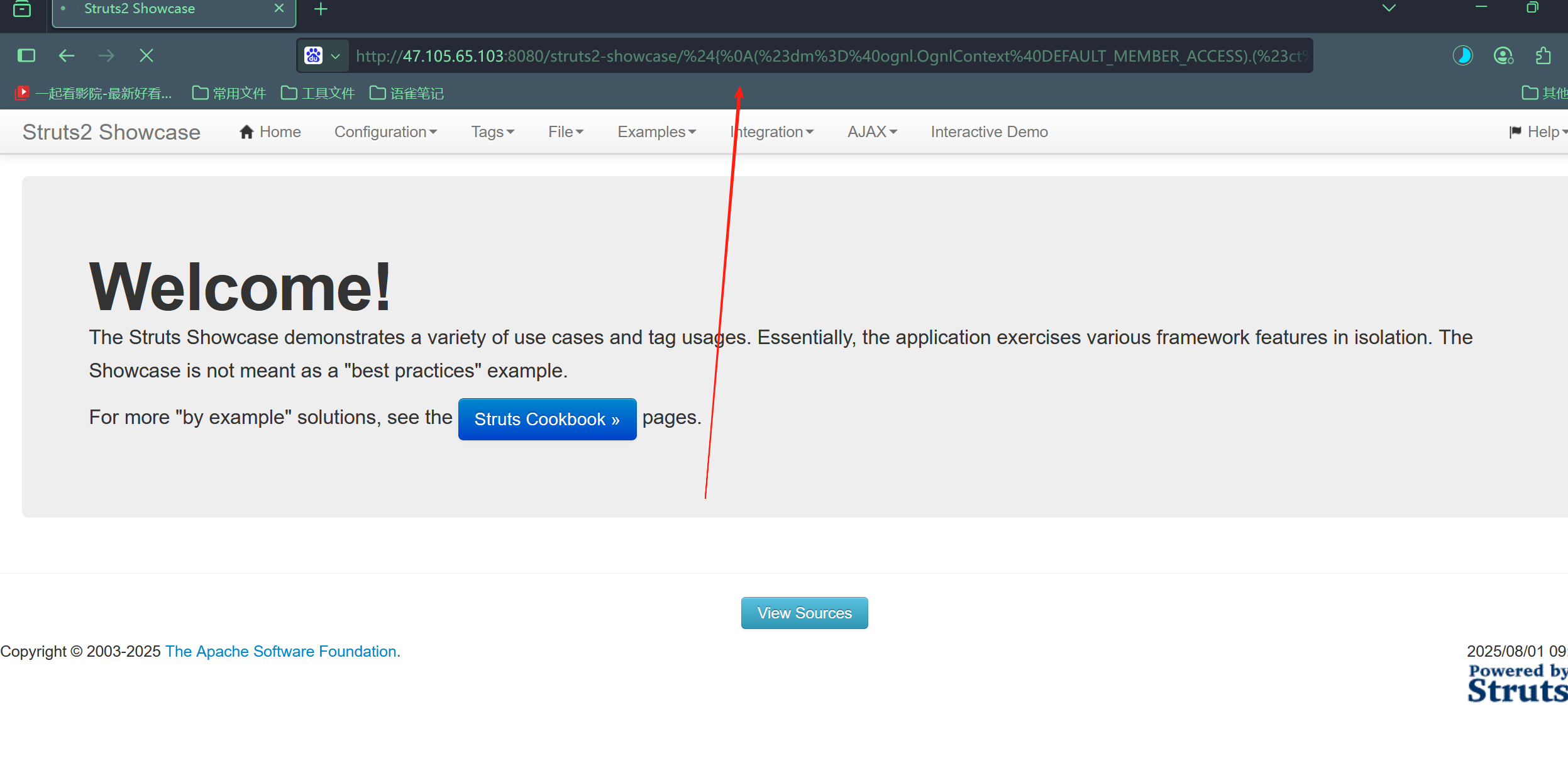
Task: Click the blue circular browser assistant icon
Action: pos(1463,55)
